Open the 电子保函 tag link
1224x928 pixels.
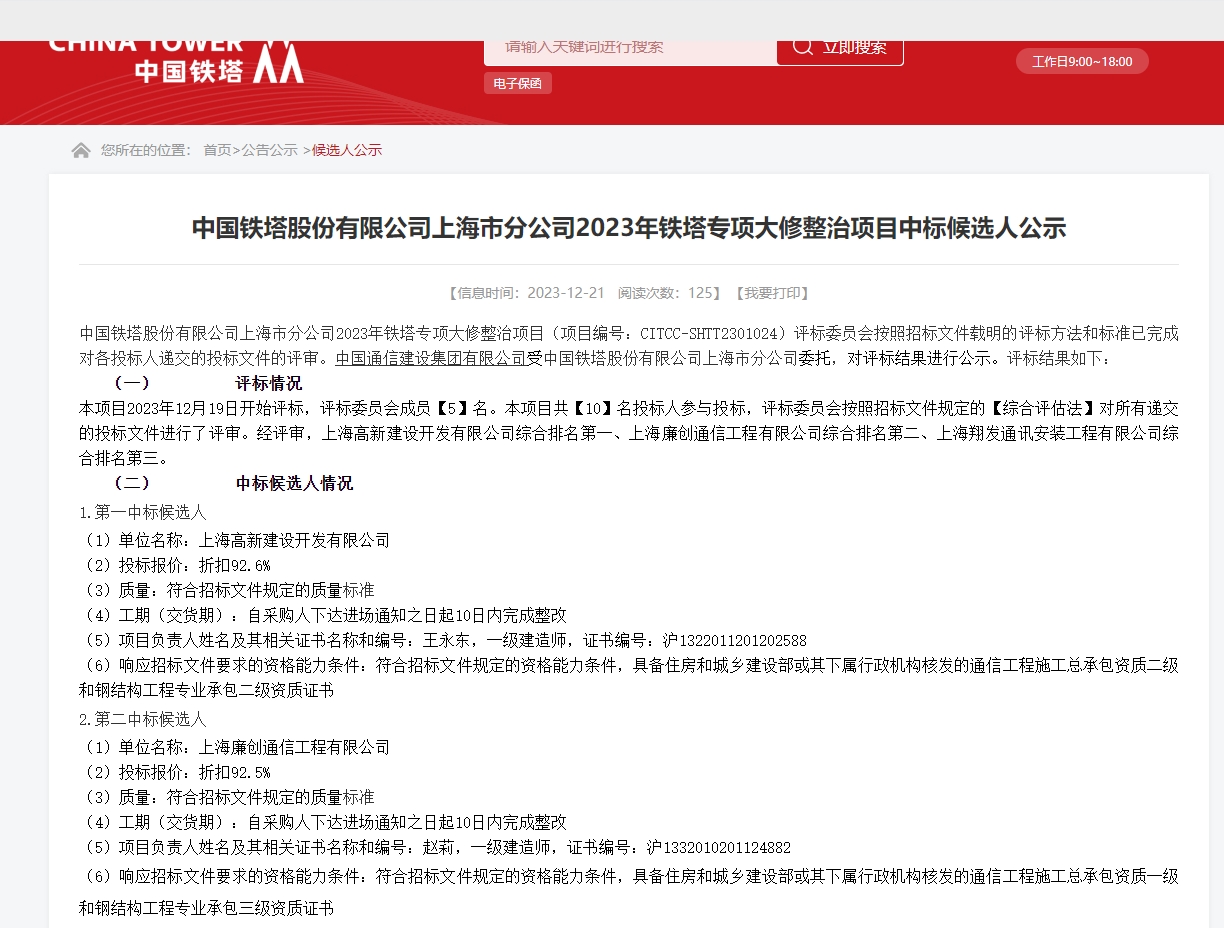(518, 84)
